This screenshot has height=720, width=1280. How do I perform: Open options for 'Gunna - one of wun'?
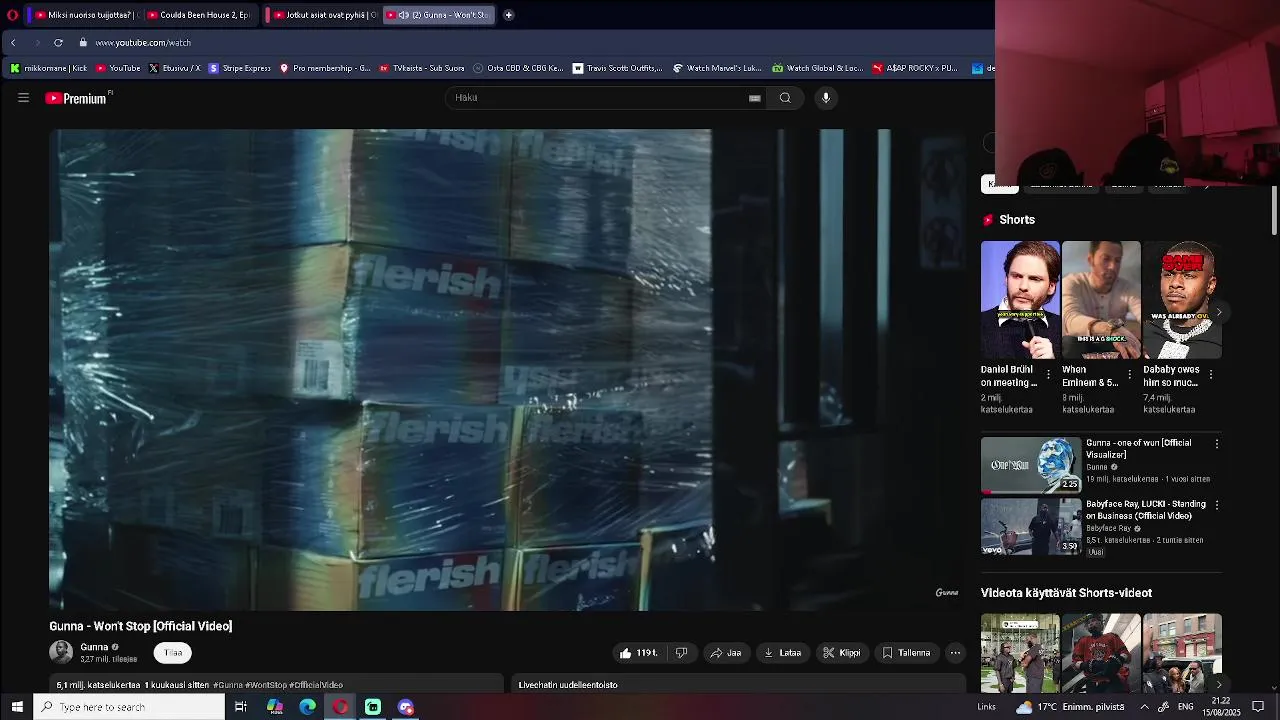(1217, 443)
